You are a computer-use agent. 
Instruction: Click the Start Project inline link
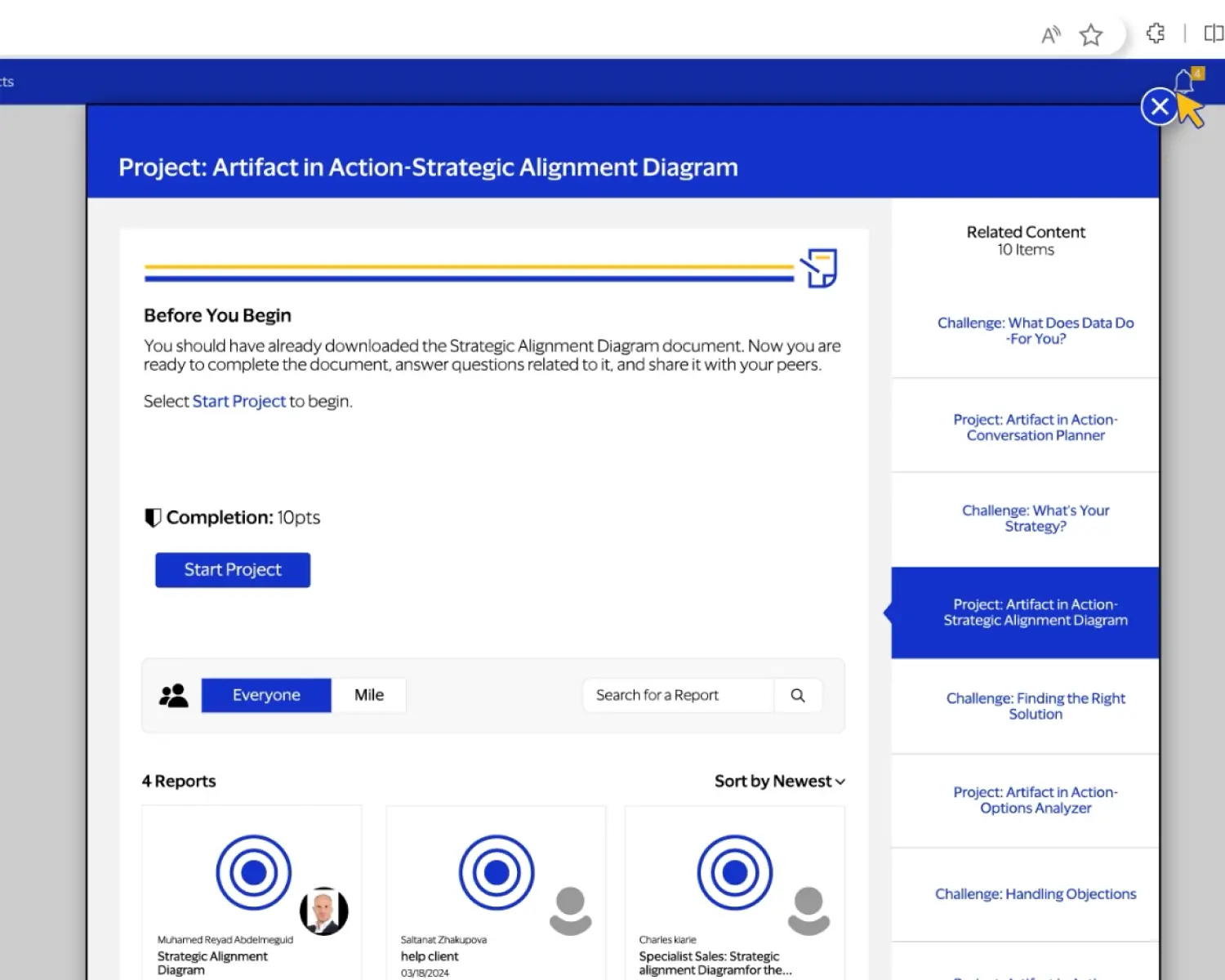pos(239,401)
